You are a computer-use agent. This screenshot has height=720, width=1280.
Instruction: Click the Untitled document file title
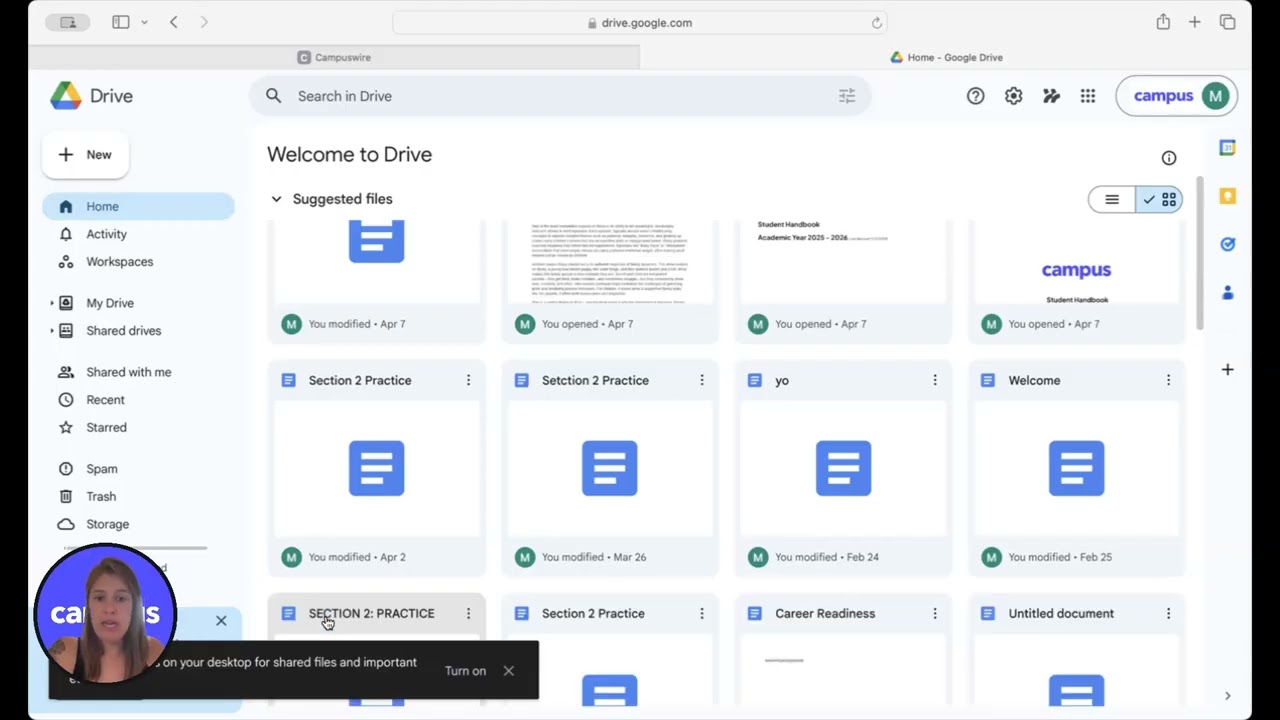point(1061,613)
